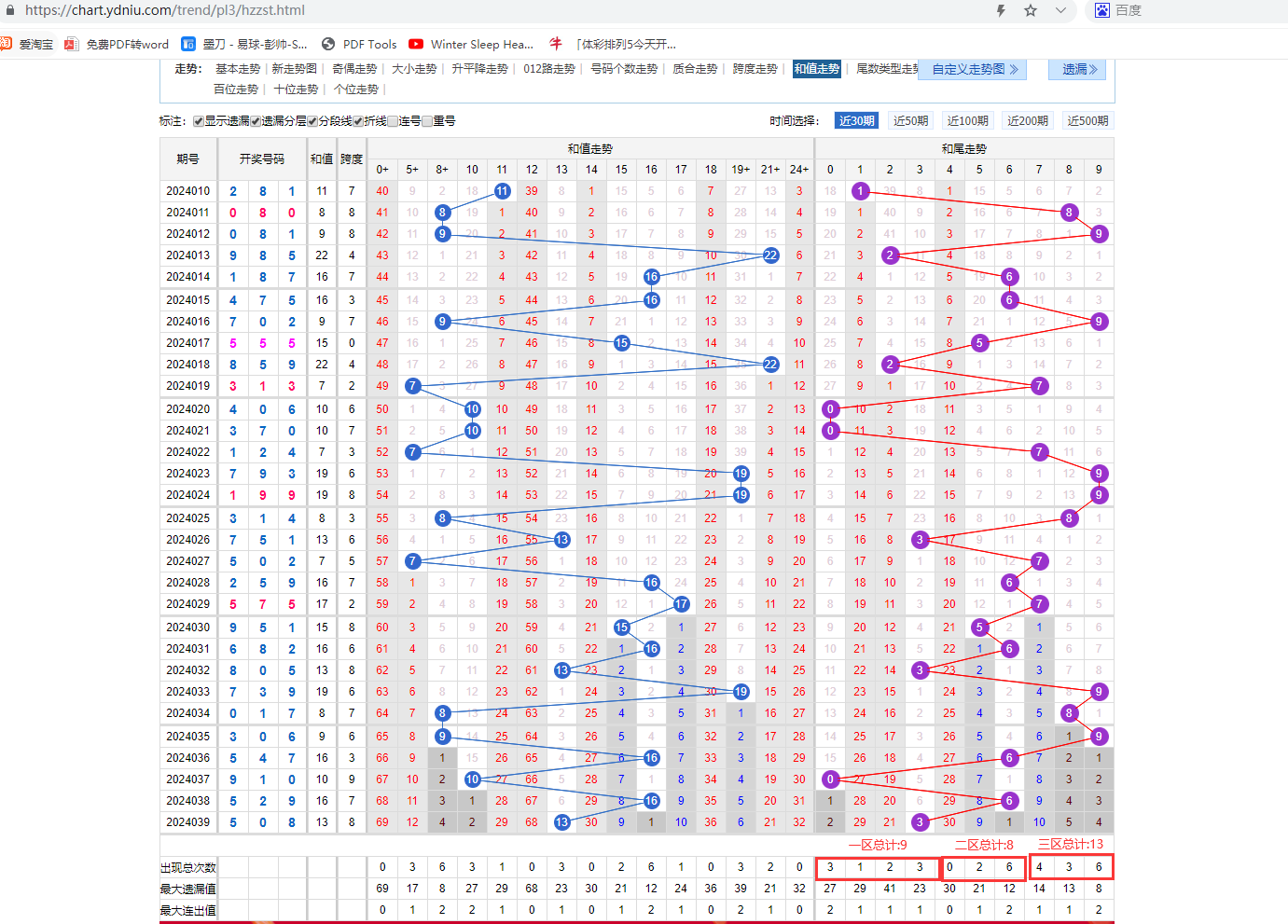Uncheck the 显示遗漏 checkbox
Screen dimensions: 1288x924
[x=199, y=121]
